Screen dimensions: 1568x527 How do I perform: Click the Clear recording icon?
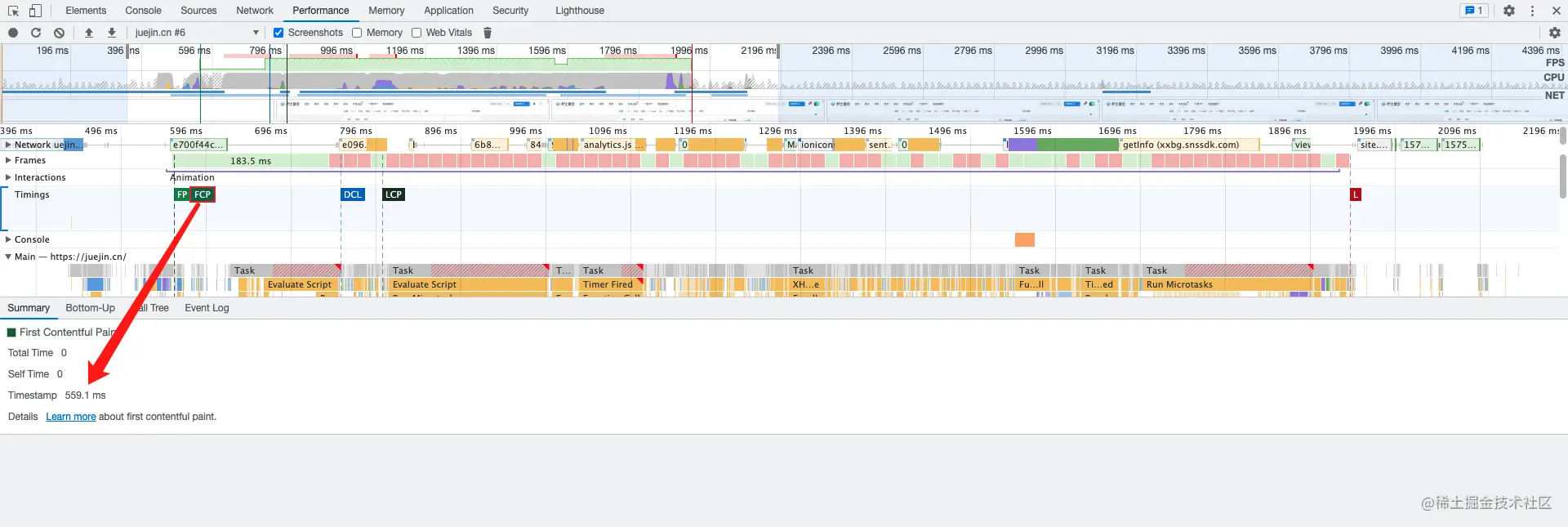59,33
